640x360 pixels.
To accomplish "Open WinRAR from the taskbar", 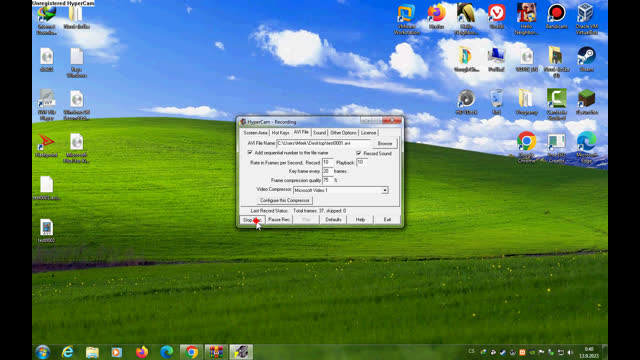I will pyautogui.click(x=216, y=352).
